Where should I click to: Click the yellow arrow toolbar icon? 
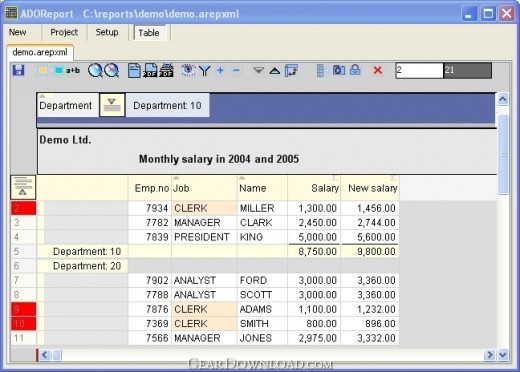coord(42,71)
